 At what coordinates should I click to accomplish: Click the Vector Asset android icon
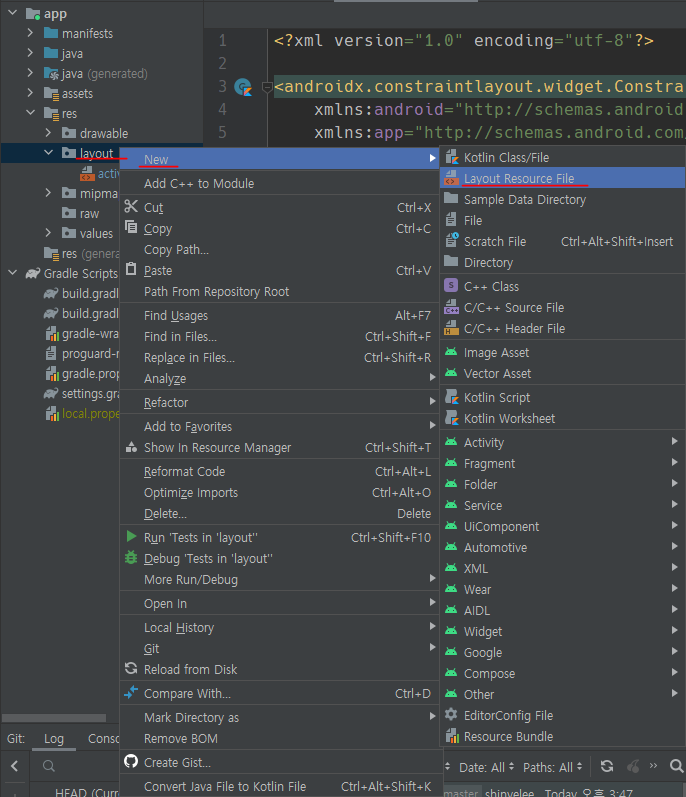pos(451,374)
